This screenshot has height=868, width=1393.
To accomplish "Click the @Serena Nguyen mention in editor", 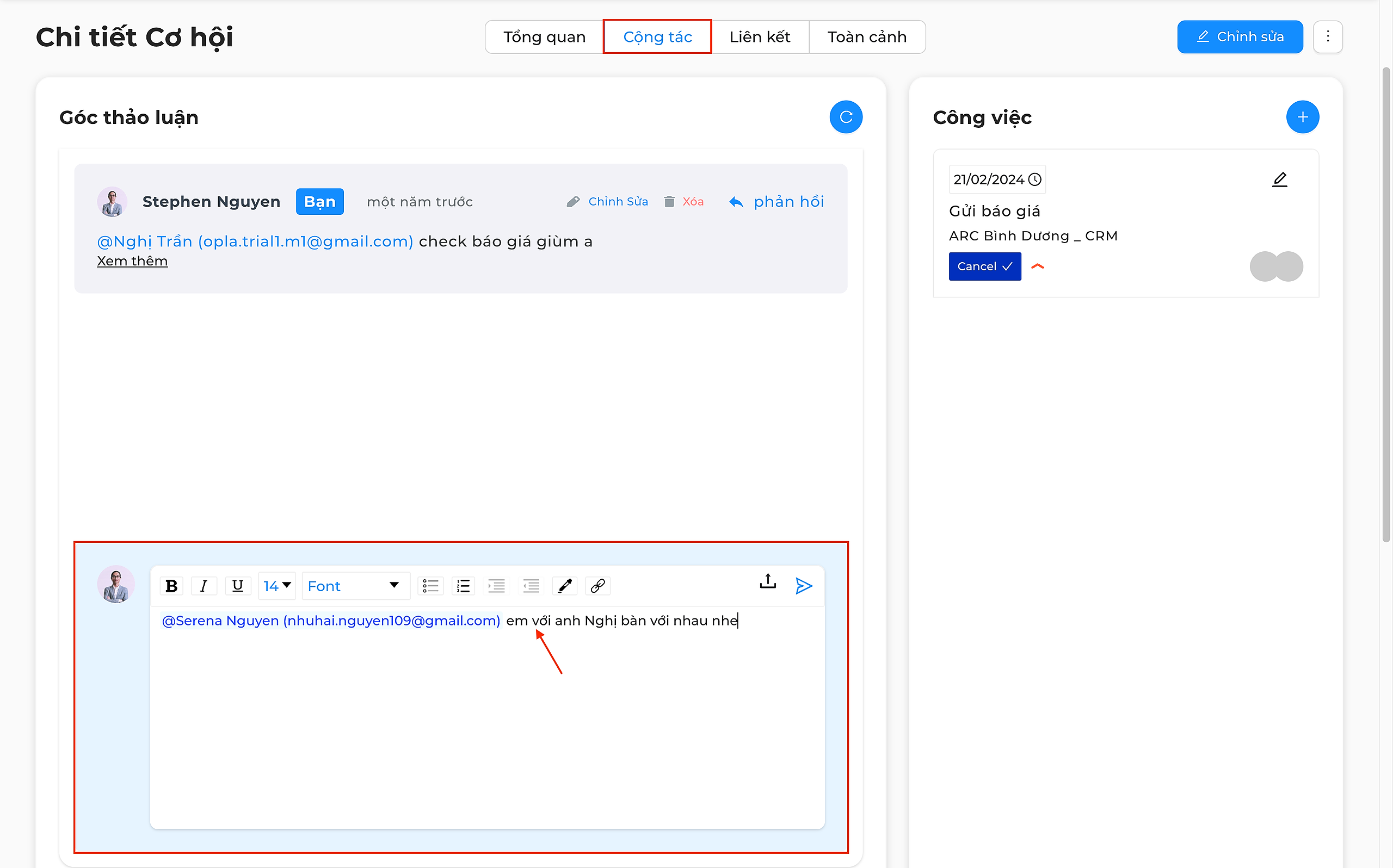I will tap(331, 621).
